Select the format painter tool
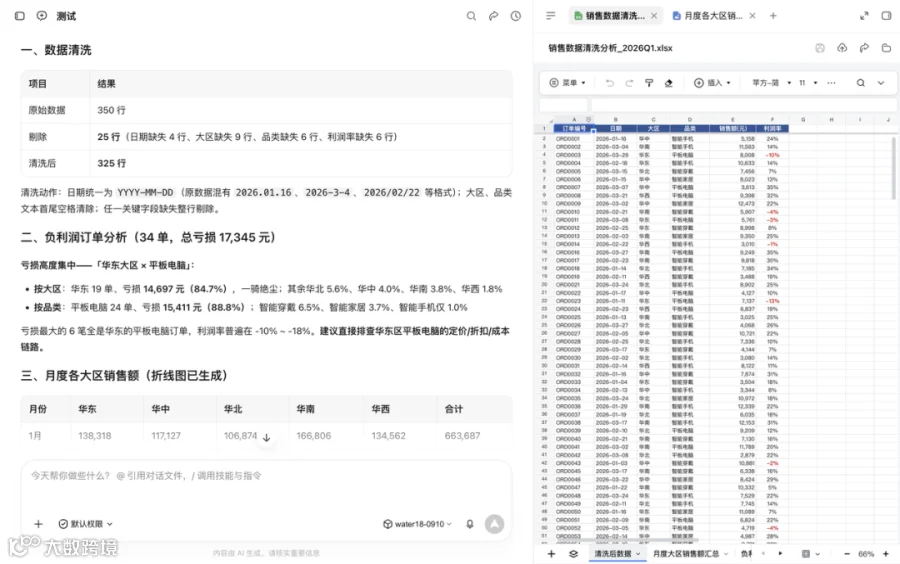Viewport: 900px width, 564px height. (x=649, y=83)
